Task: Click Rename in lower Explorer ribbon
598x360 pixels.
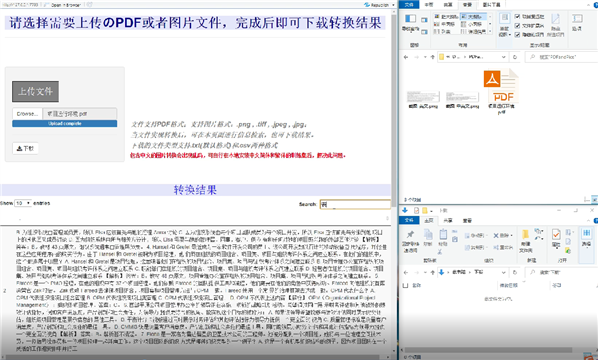Action: pos(502,248)
